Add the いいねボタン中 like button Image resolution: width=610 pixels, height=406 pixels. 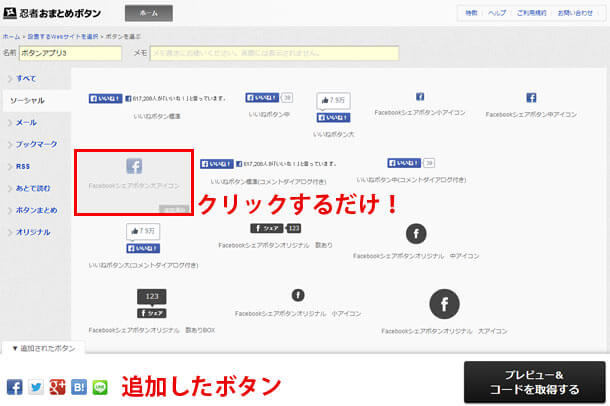[x=269, y=105]
